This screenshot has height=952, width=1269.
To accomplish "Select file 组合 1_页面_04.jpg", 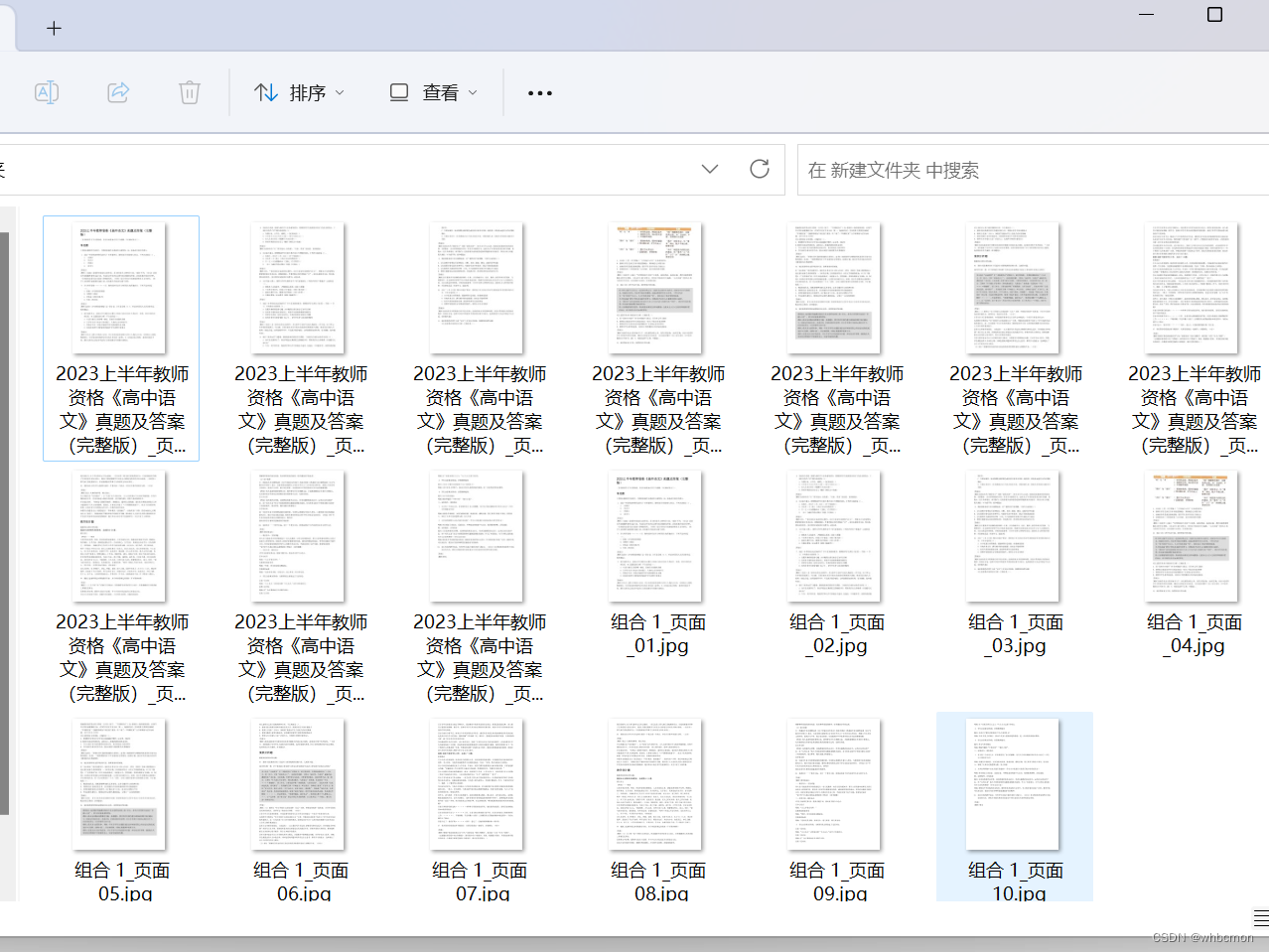I will pos(1194,564).
